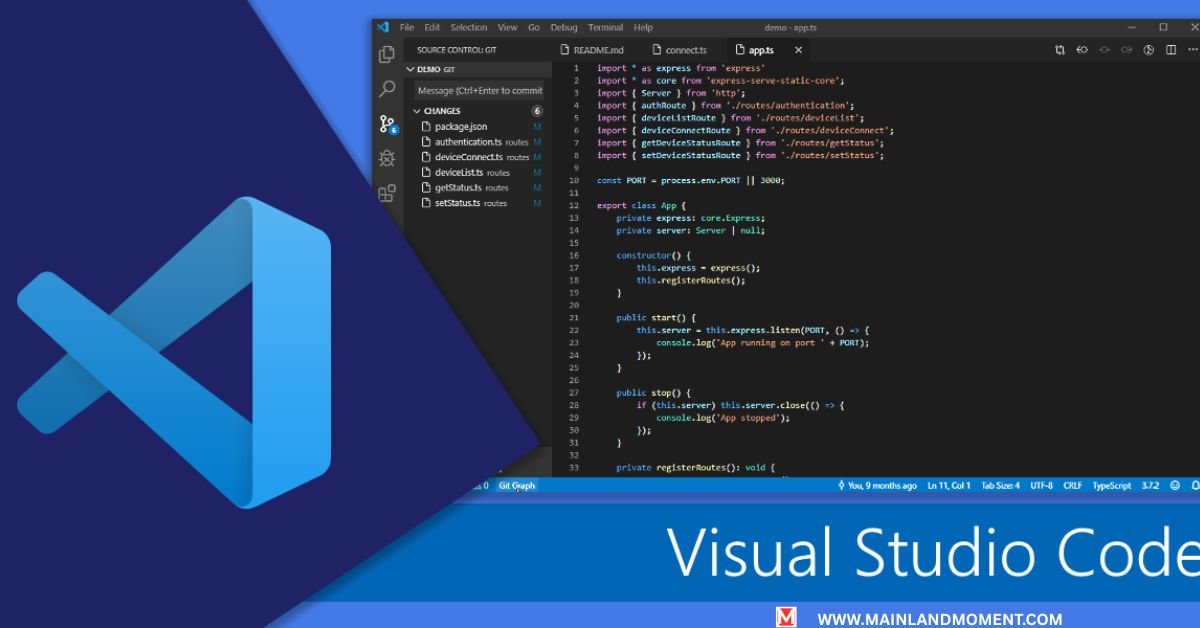1200x628 pixels.
Task: Click Ln 11, Col 1 status entry
Action: (949, 485)
